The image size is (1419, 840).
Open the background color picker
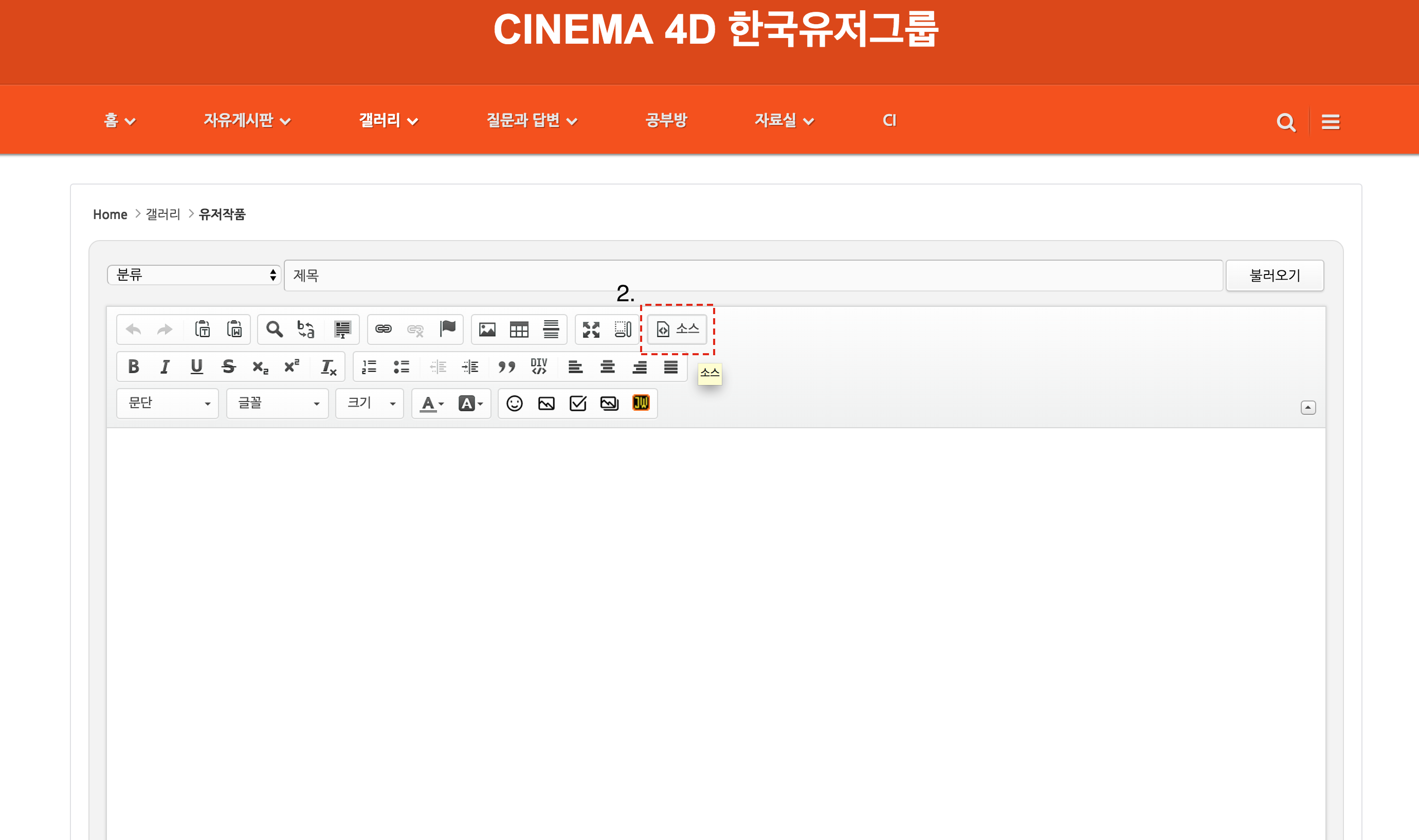pyautogui.click(x=470, y=404)
